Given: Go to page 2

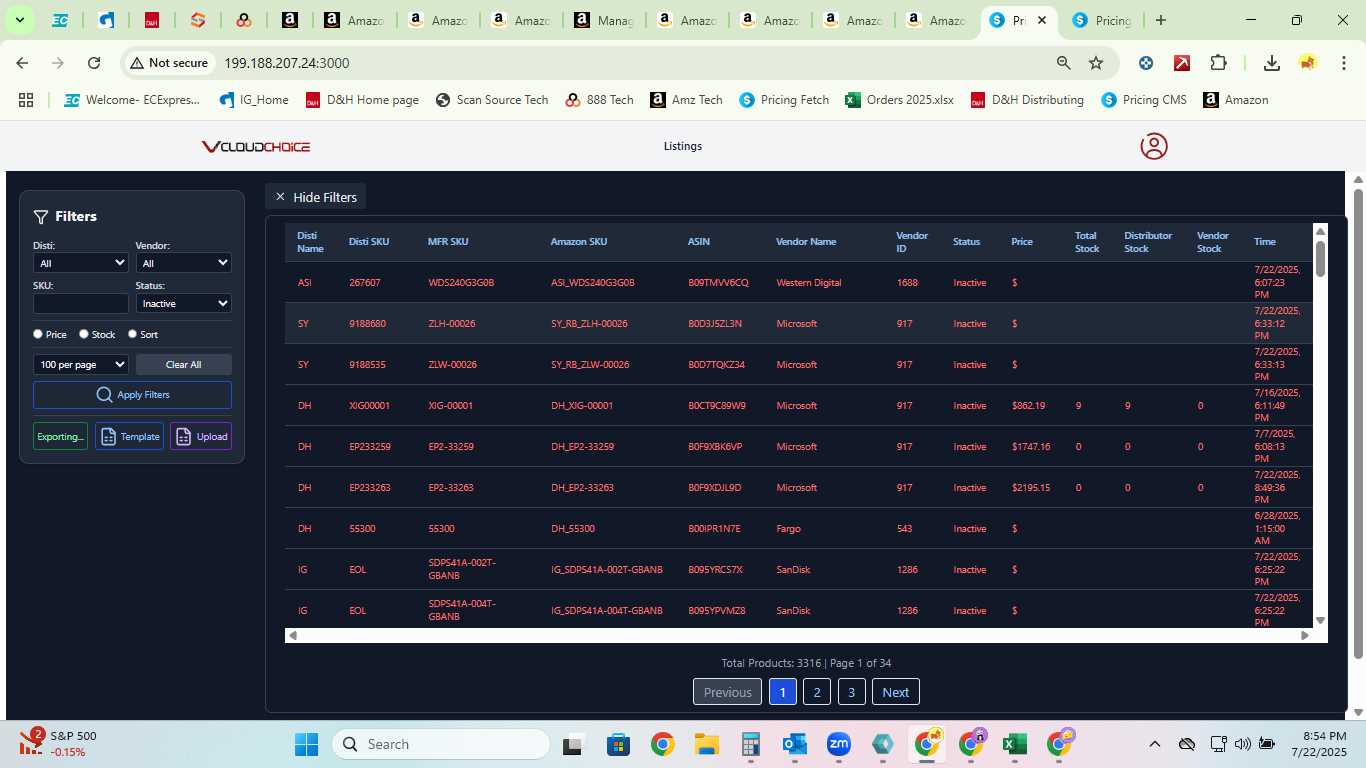Looking at the screenshot, I should click(x=817, y=692).
